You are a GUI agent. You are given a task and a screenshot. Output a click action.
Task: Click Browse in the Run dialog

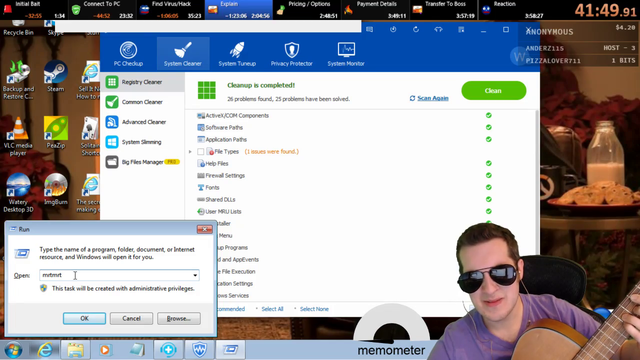coord(179,318)
